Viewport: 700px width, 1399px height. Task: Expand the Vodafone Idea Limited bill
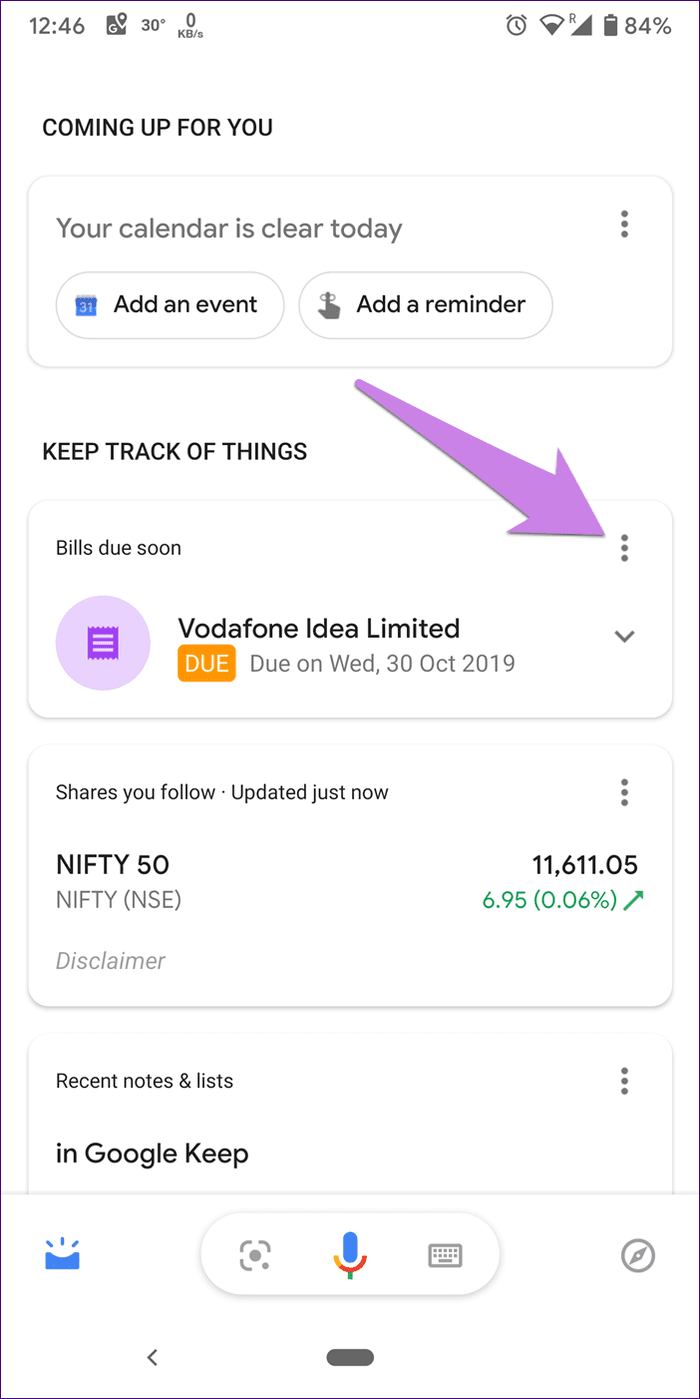click(625, 636)
